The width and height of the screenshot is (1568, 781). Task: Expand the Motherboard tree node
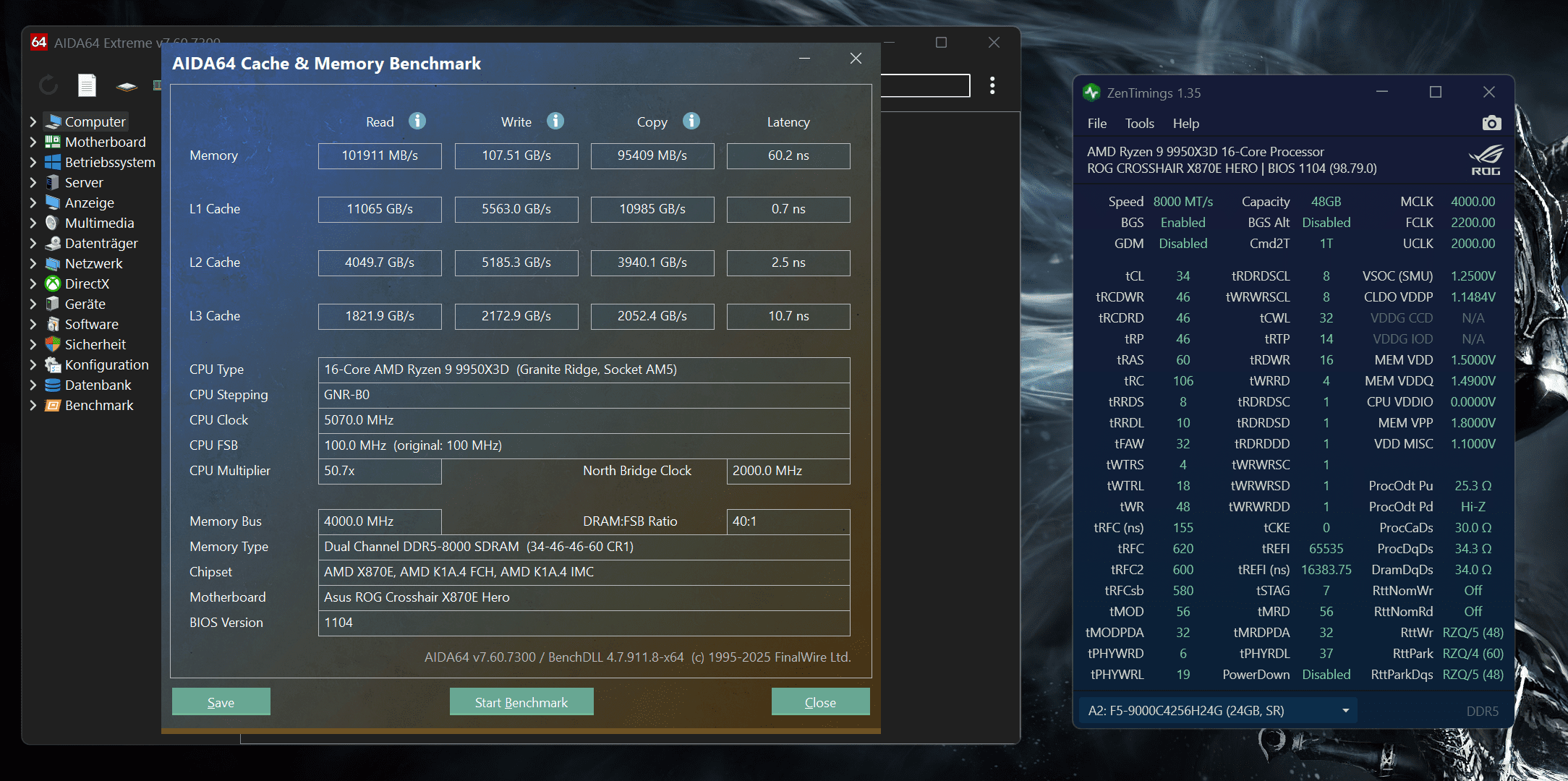click(33, 142)
